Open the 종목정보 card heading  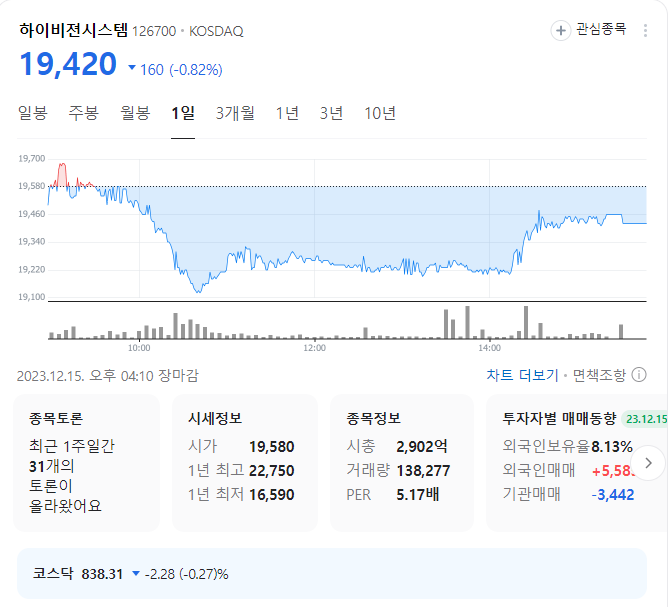373,418
